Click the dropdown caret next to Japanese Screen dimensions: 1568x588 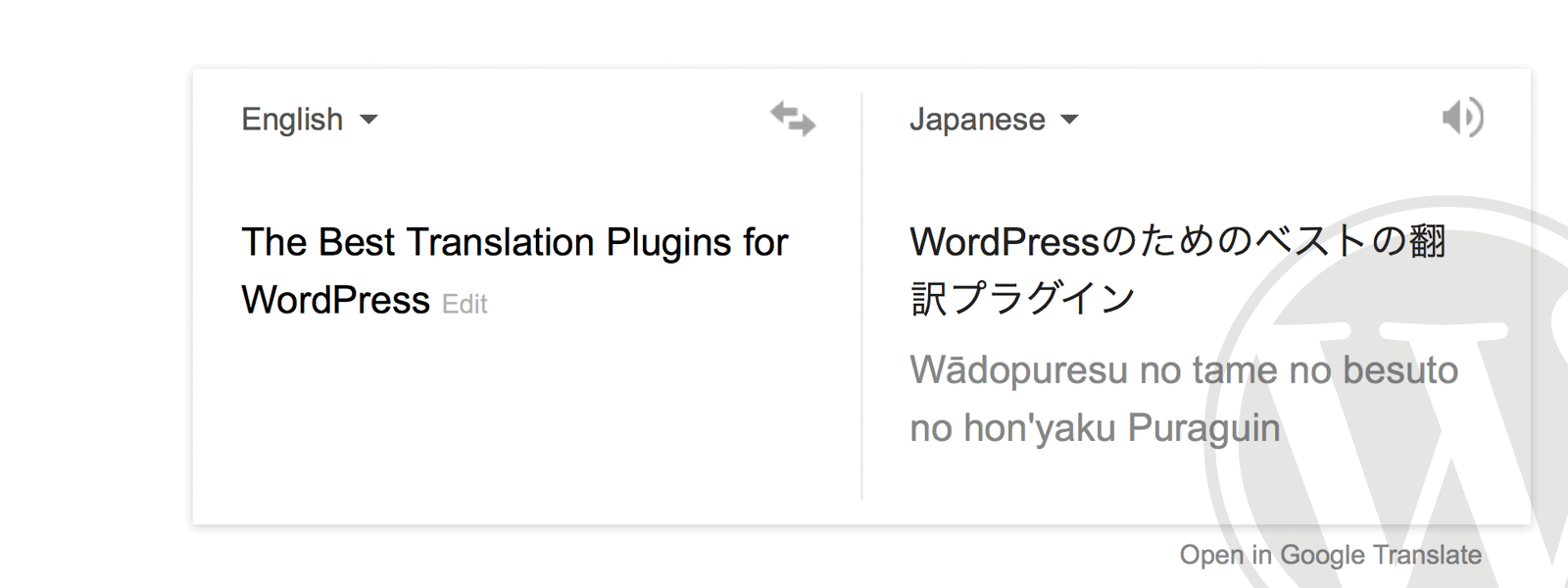click(x=1069, y=121)
